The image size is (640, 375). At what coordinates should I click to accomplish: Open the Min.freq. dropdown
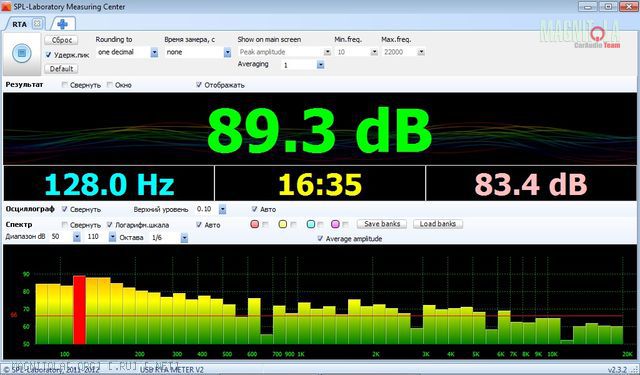coord(374,52)
